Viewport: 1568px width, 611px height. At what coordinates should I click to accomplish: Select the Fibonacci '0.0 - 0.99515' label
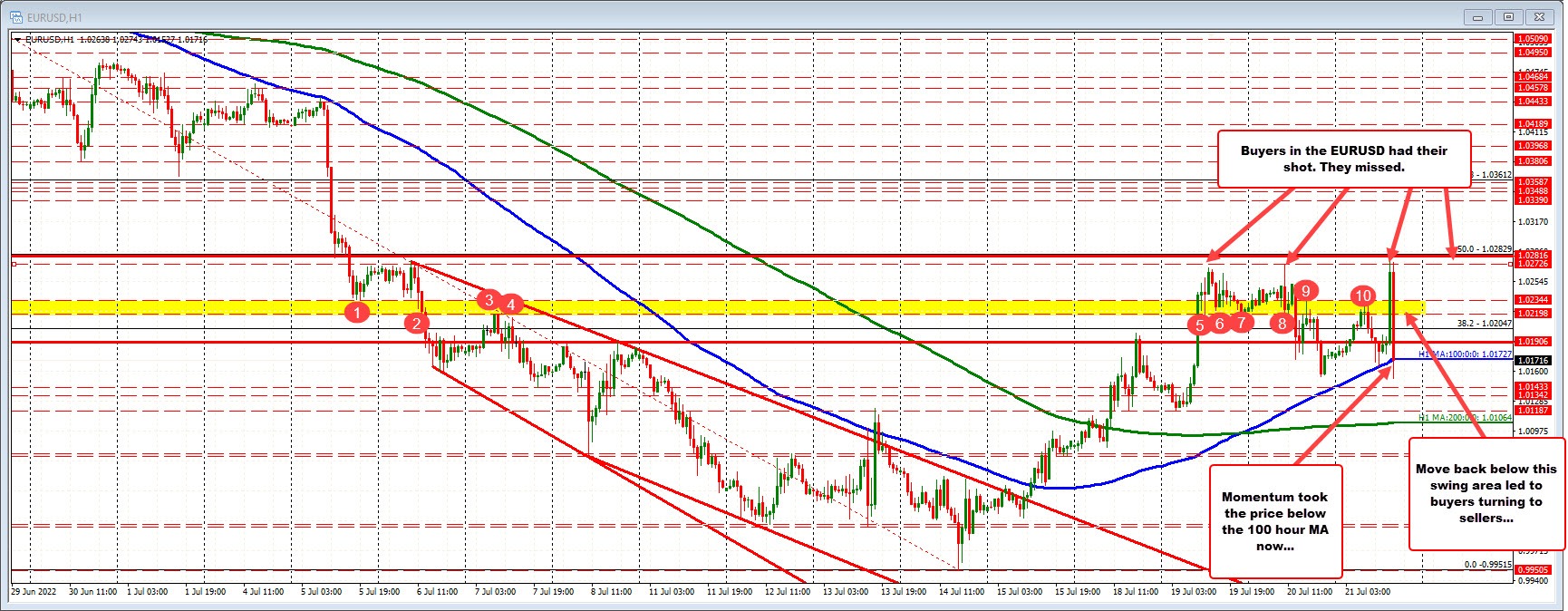point(1487,565)
